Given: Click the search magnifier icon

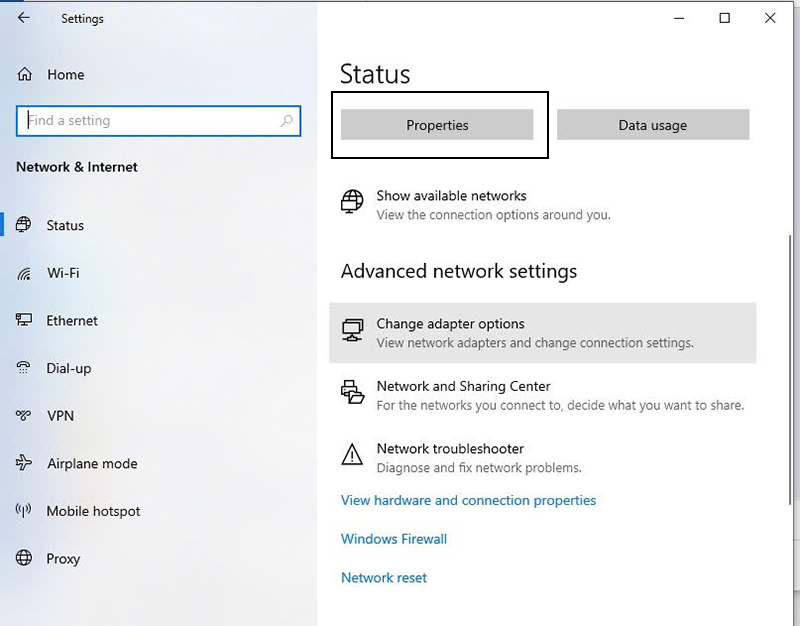Looking at the screenshot, I should pyautogui.click(x=286, y=121).
